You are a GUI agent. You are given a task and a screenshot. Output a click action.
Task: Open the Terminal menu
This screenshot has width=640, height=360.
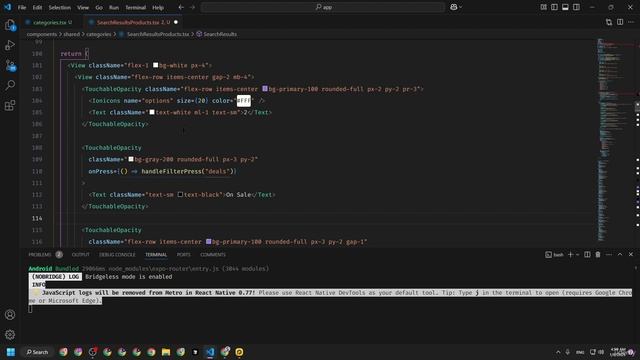pos(136,7)
